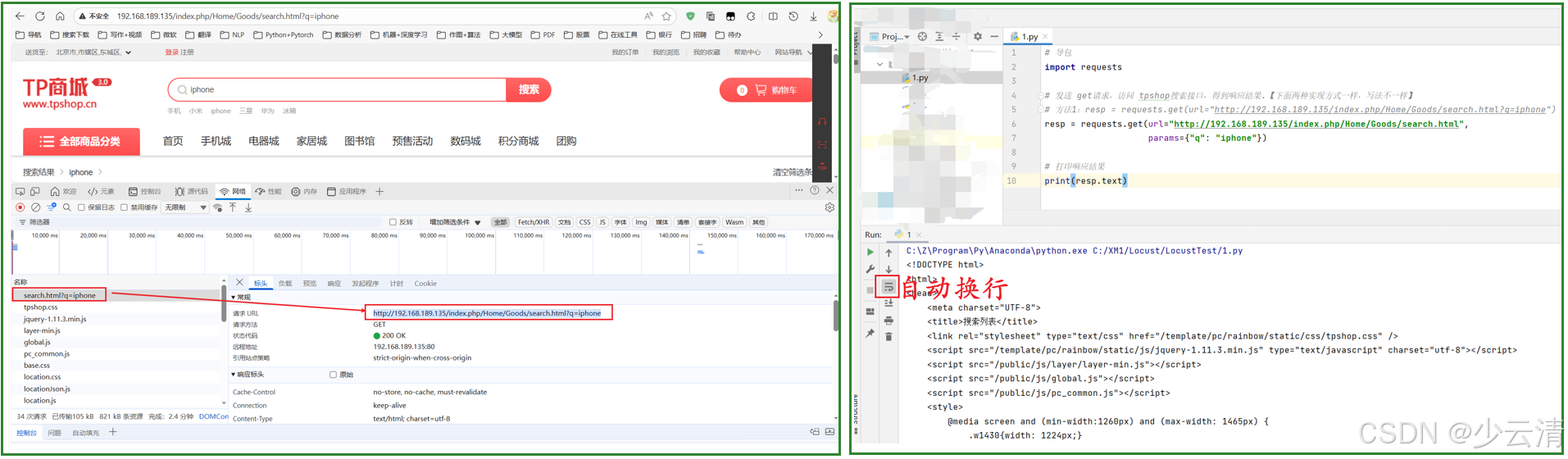Open delivery address 北京市 dropdown
The image size is (1568, 459).
(93, 52)
